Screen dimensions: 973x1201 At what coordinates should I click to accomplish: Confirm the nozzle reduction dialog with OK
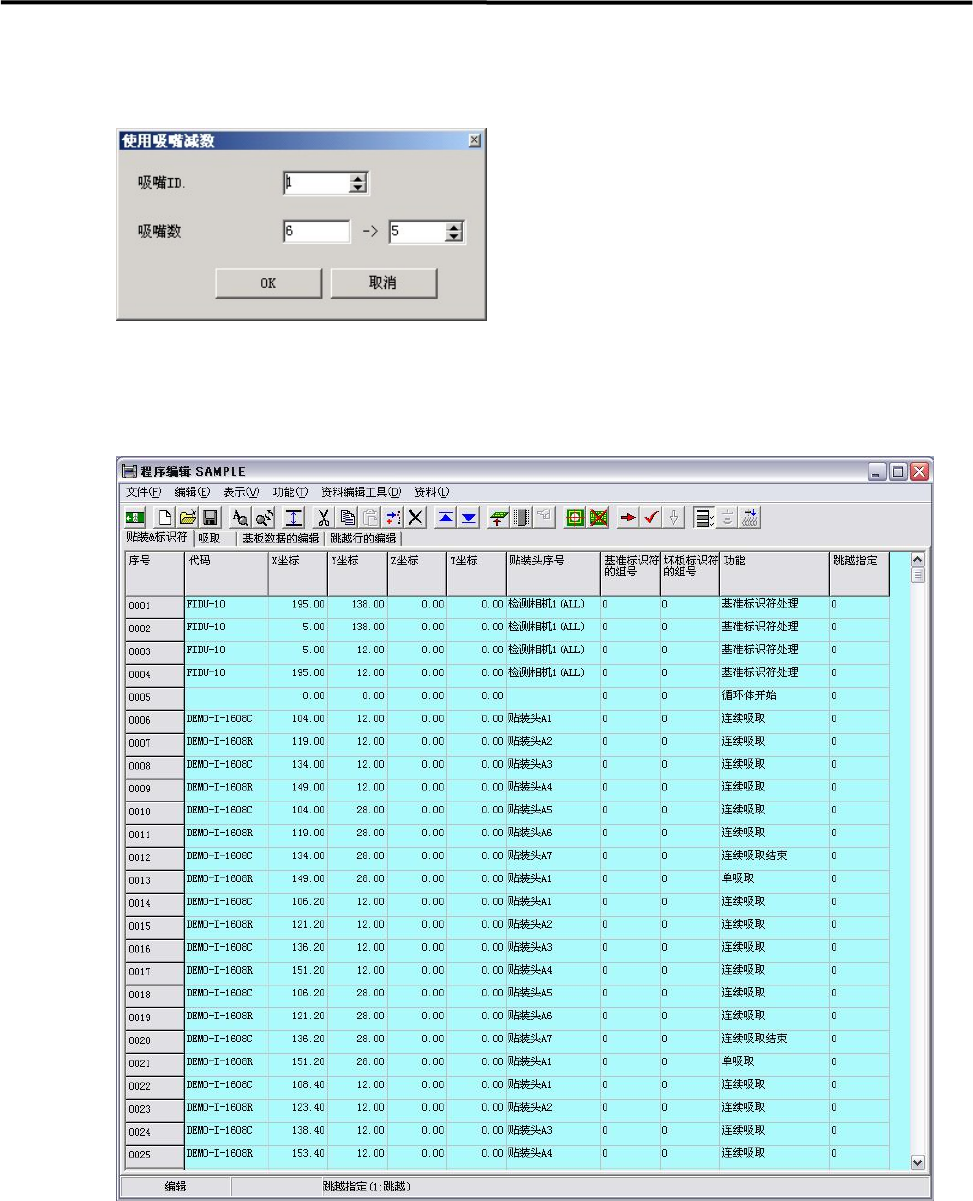[268, 283]
